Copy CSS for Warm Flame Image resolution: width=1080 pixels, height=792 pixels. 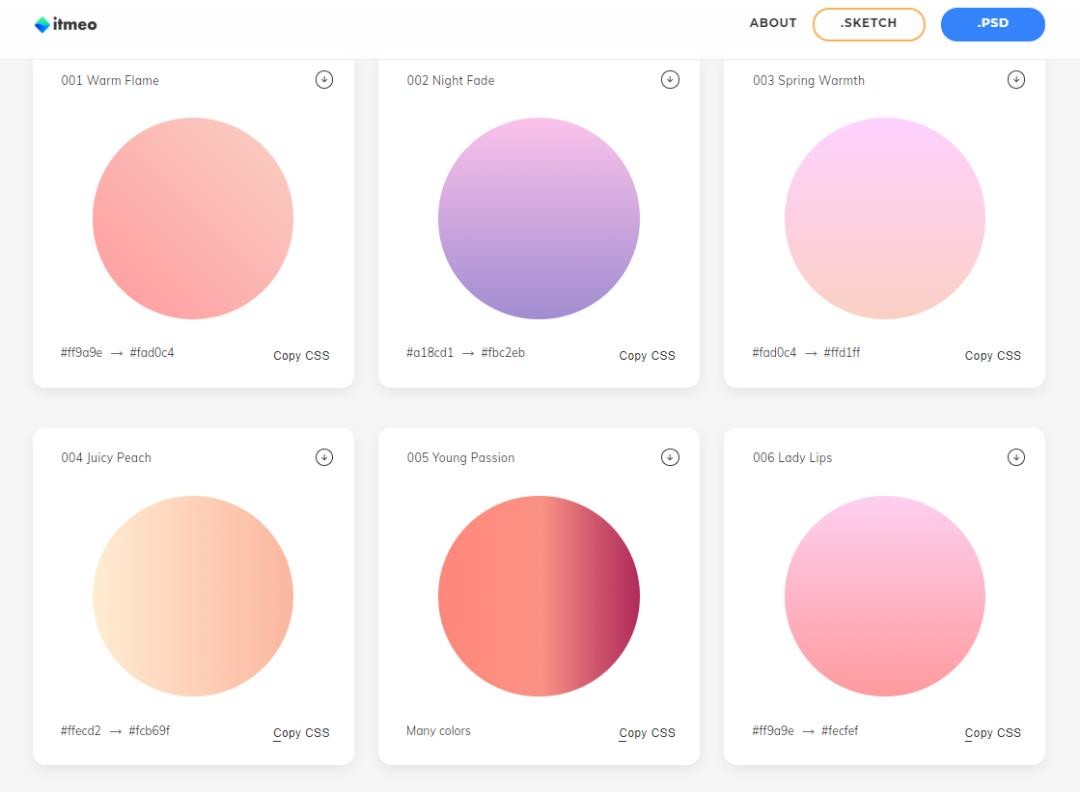point(301,355)
